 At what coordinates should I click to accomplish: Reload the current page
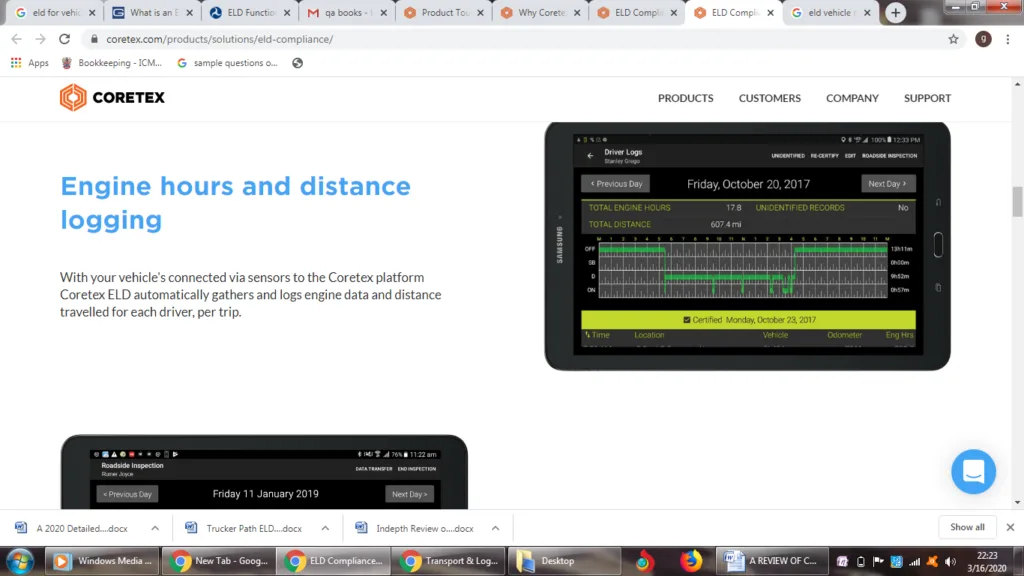(x=64, y=39)
